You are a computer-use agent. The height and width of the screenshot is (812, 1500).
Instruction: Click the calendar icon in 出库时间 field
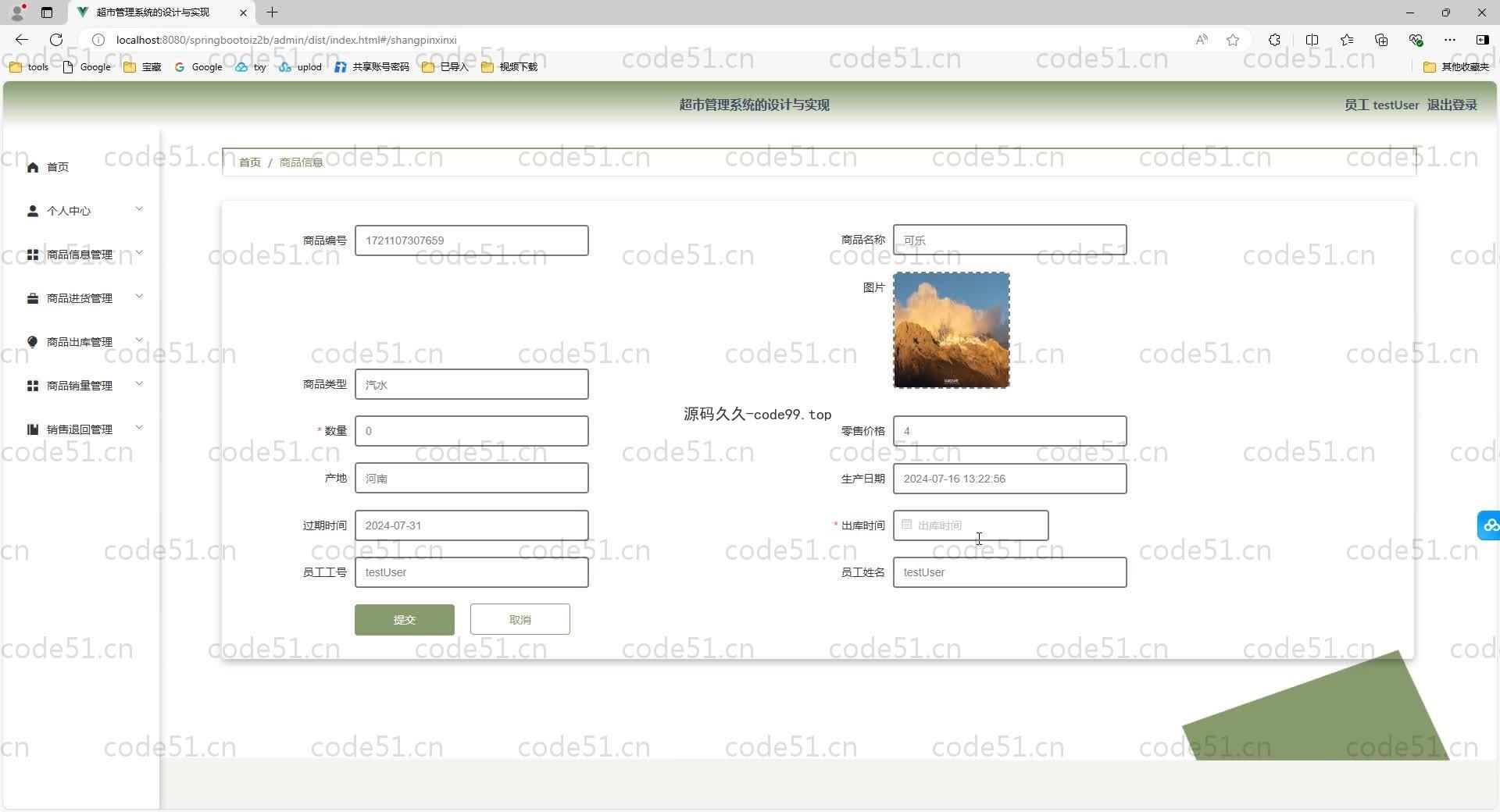[x=906, y=525]
